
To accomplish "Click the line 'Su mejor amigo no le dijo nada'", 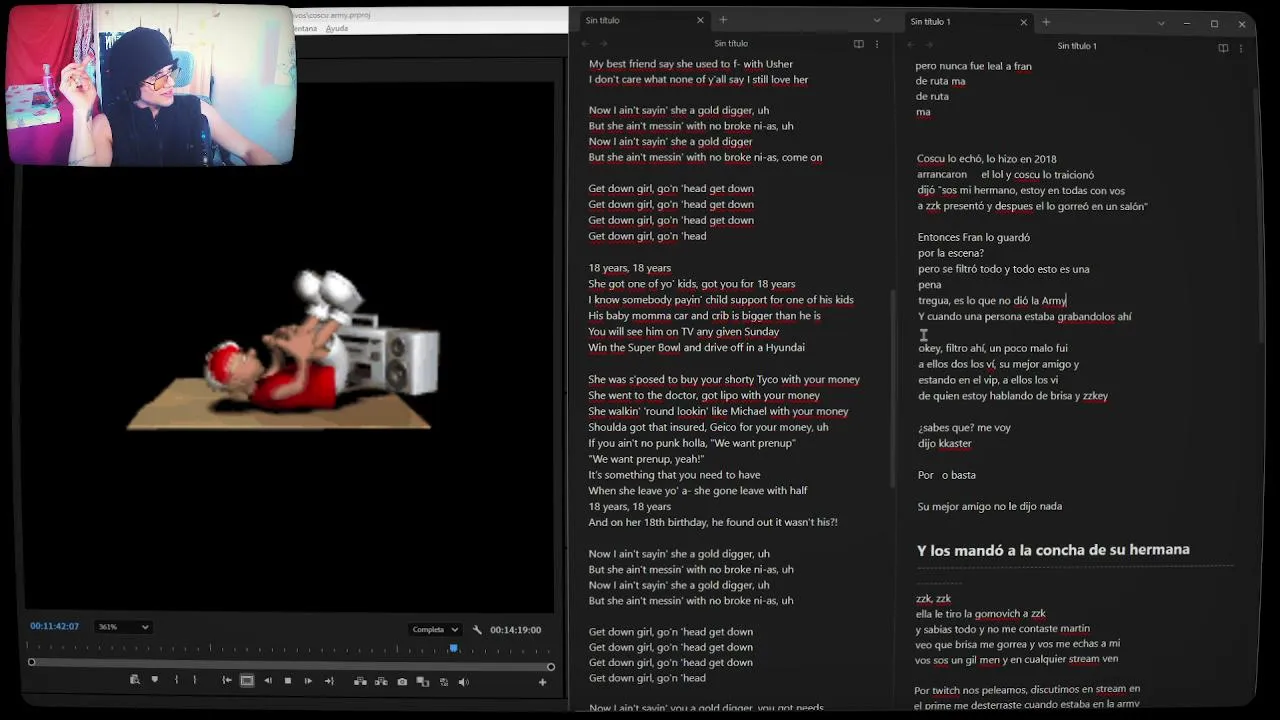I will click(990, 506).
